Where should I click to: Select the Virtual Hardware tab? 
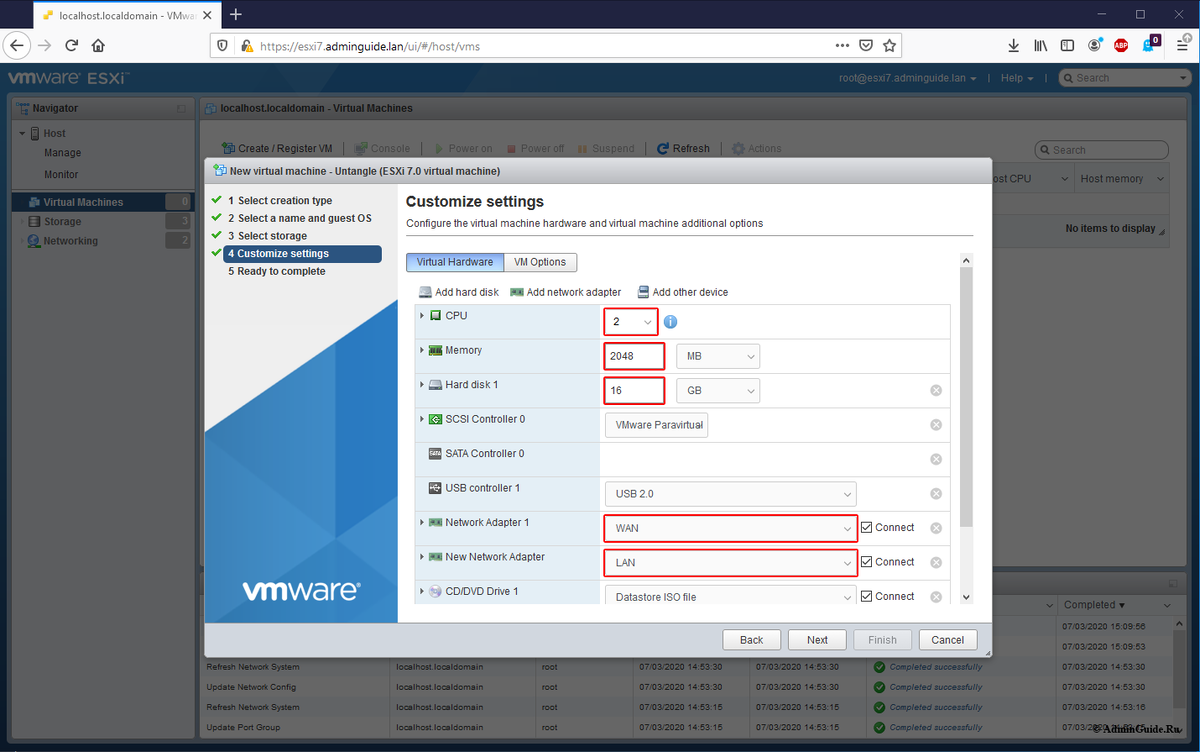pos(455,262)
